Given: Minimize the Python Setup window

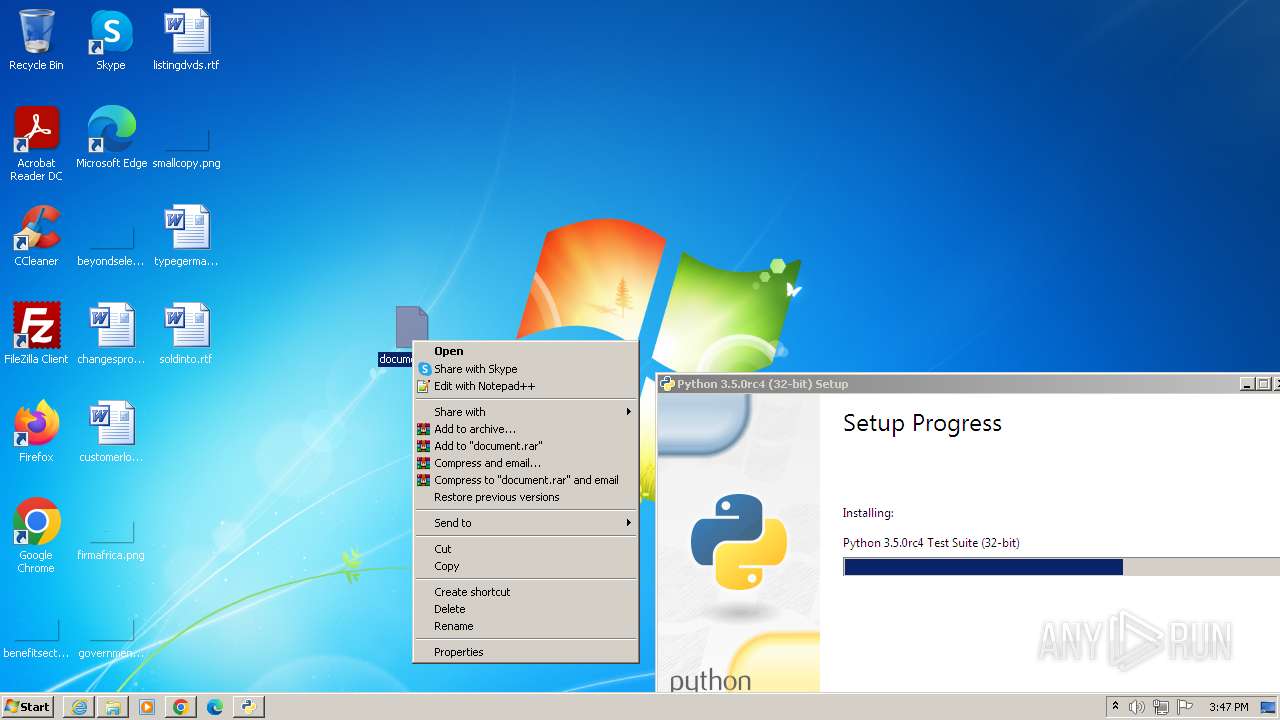Looking at the screenshot, I should point(1247,384).
